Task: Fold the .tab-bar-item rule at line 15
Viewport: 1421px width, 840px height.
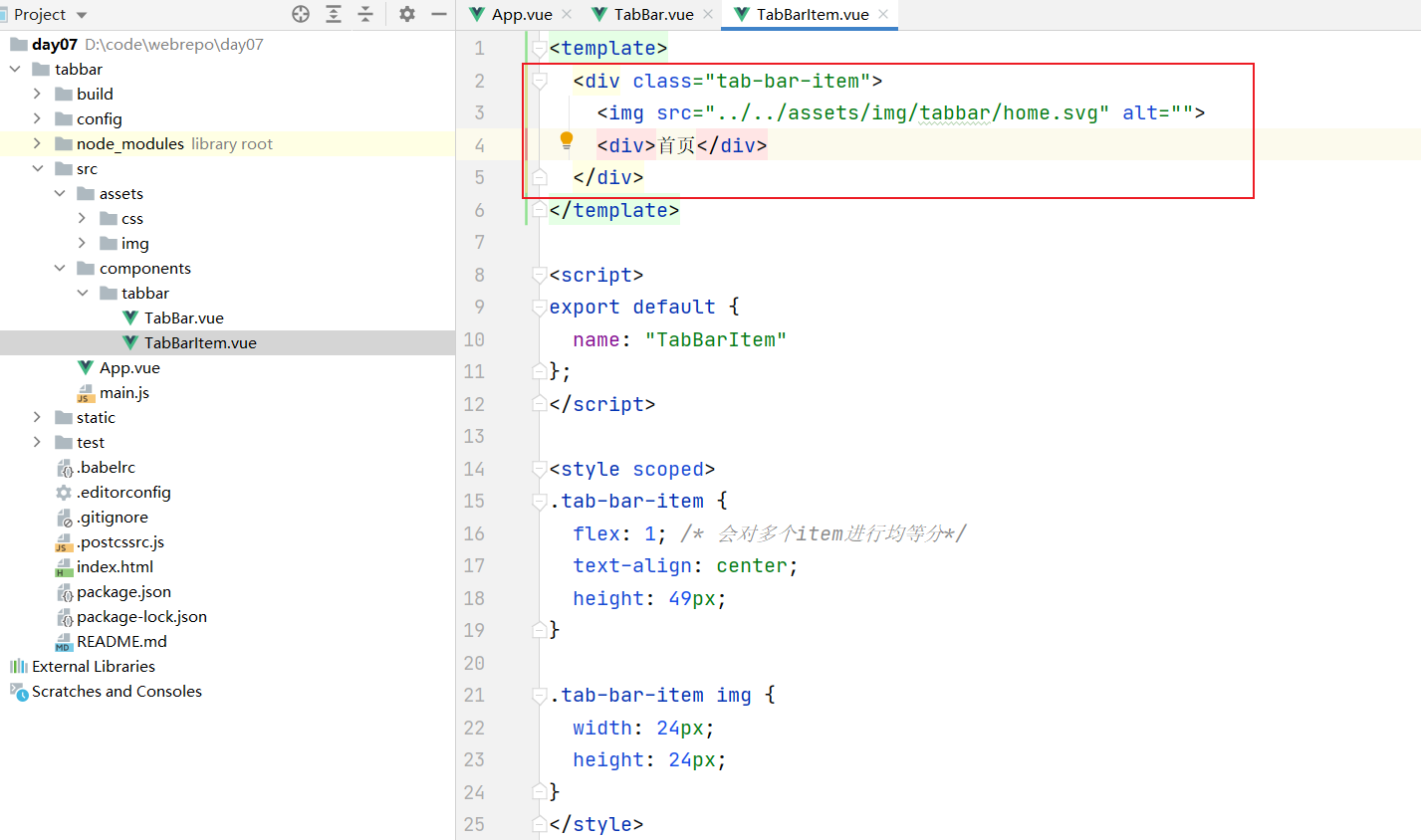Action: click(539, 501)
